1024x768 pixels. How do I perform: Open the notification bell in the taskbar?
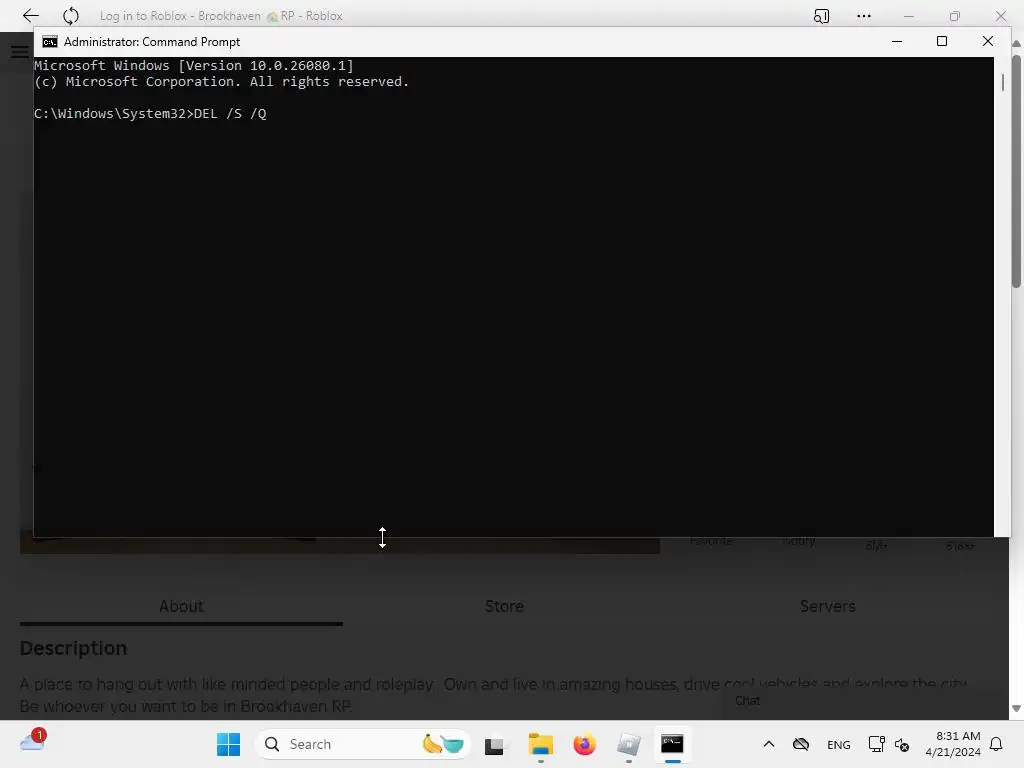[996, 744]
